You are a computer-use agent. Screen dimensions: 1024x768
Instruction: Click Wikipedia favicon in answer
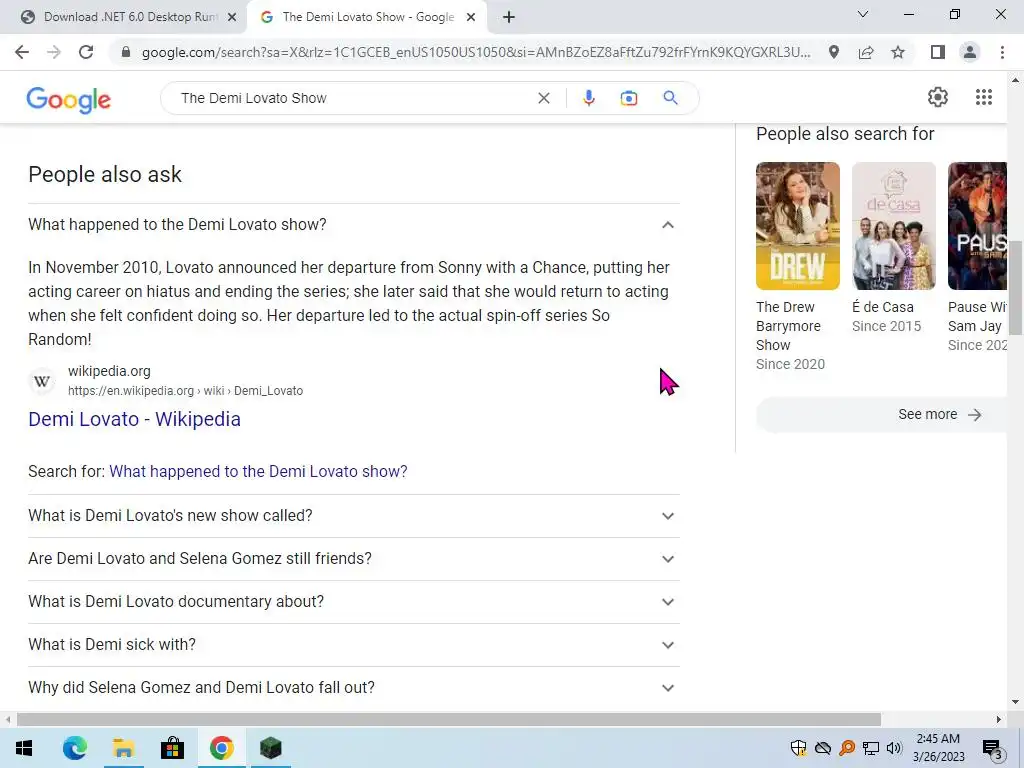(42, 381)
